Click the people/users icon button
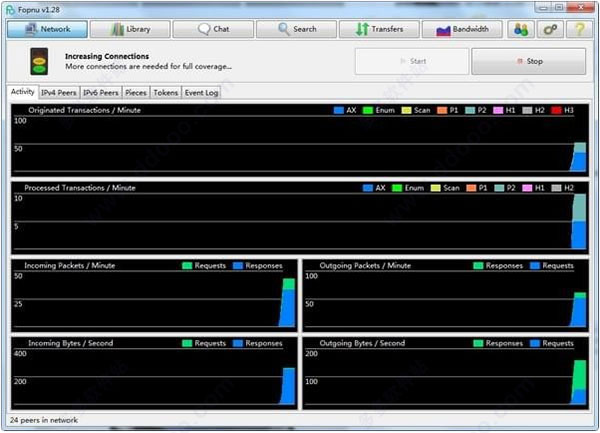600x433 pixels. 521,29
